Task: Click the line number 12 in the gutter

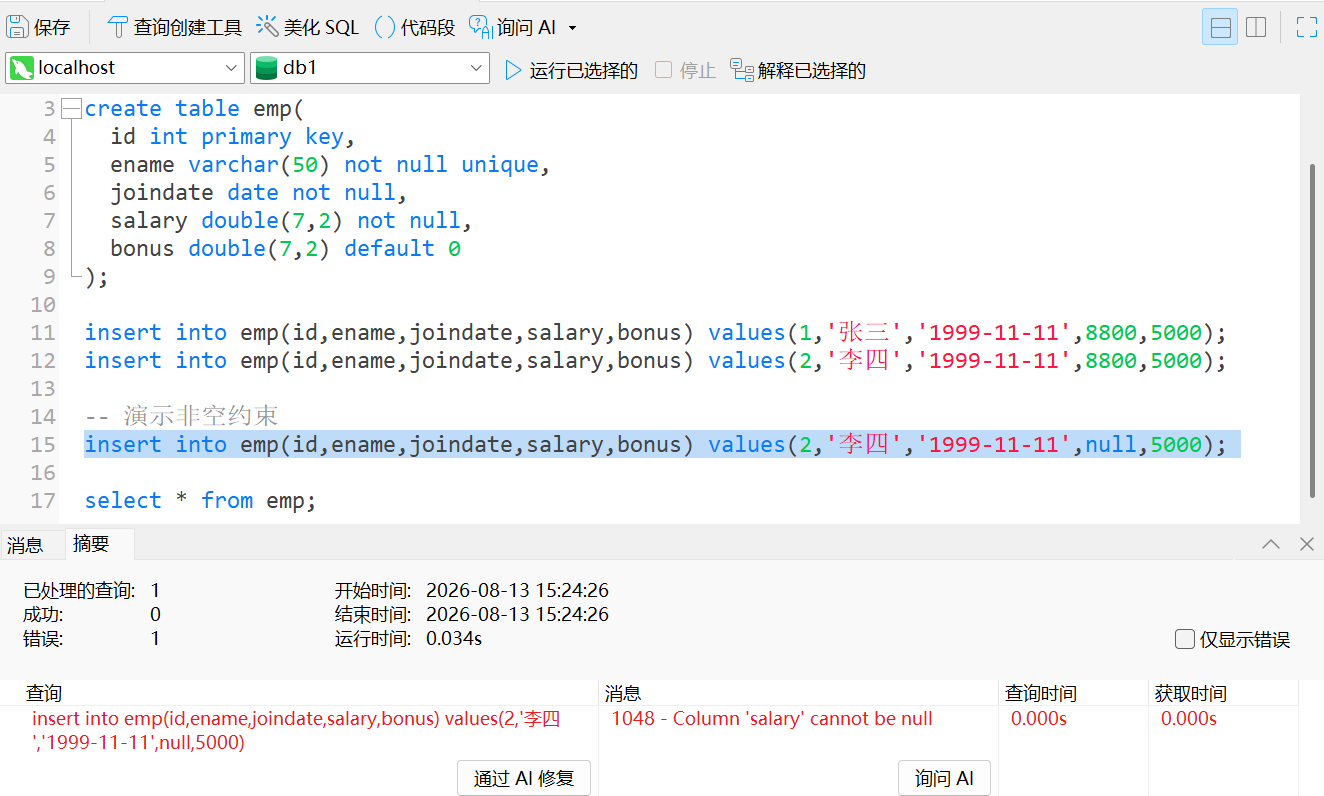Action: 43,361
